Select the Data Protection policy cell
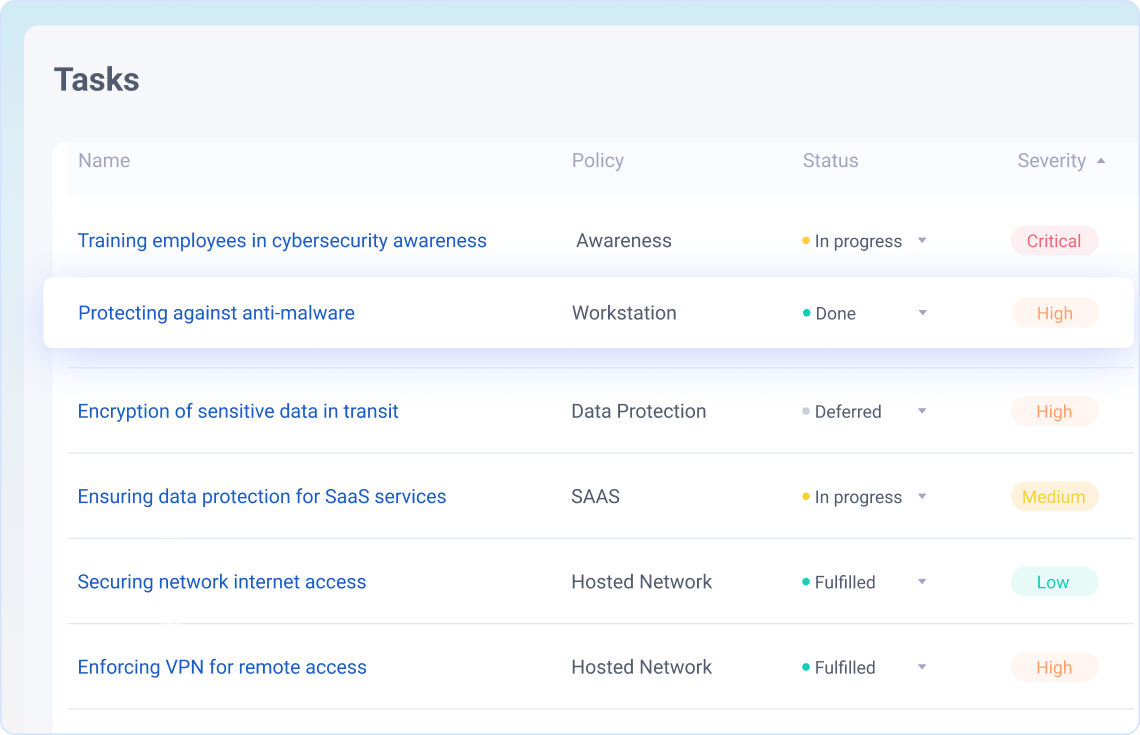Image resolution: width=1140 pixels, height=735 pixels. point(639,411)
